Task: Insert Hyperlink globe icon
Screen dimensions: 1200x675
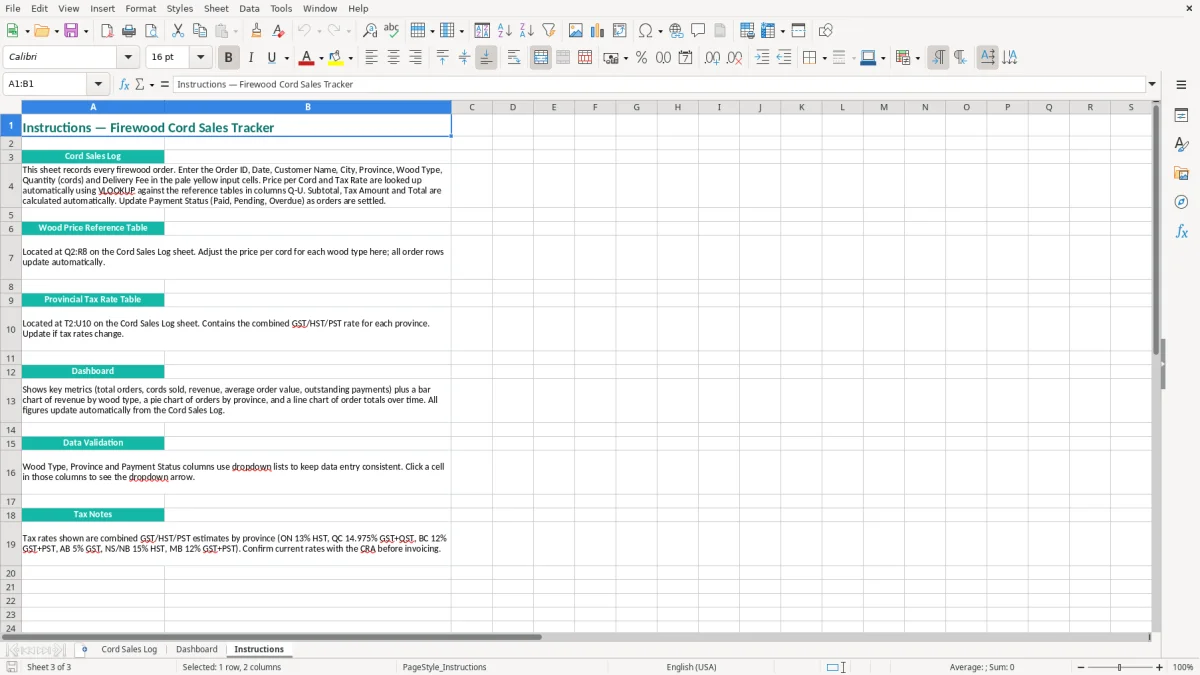Action: point(676,31)
